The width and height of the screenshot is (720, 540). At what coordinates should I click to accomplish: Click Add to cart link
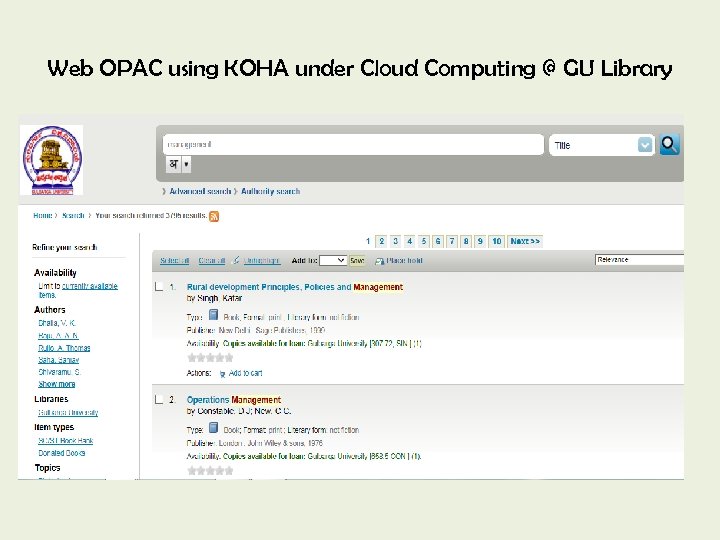coord(246,373)
